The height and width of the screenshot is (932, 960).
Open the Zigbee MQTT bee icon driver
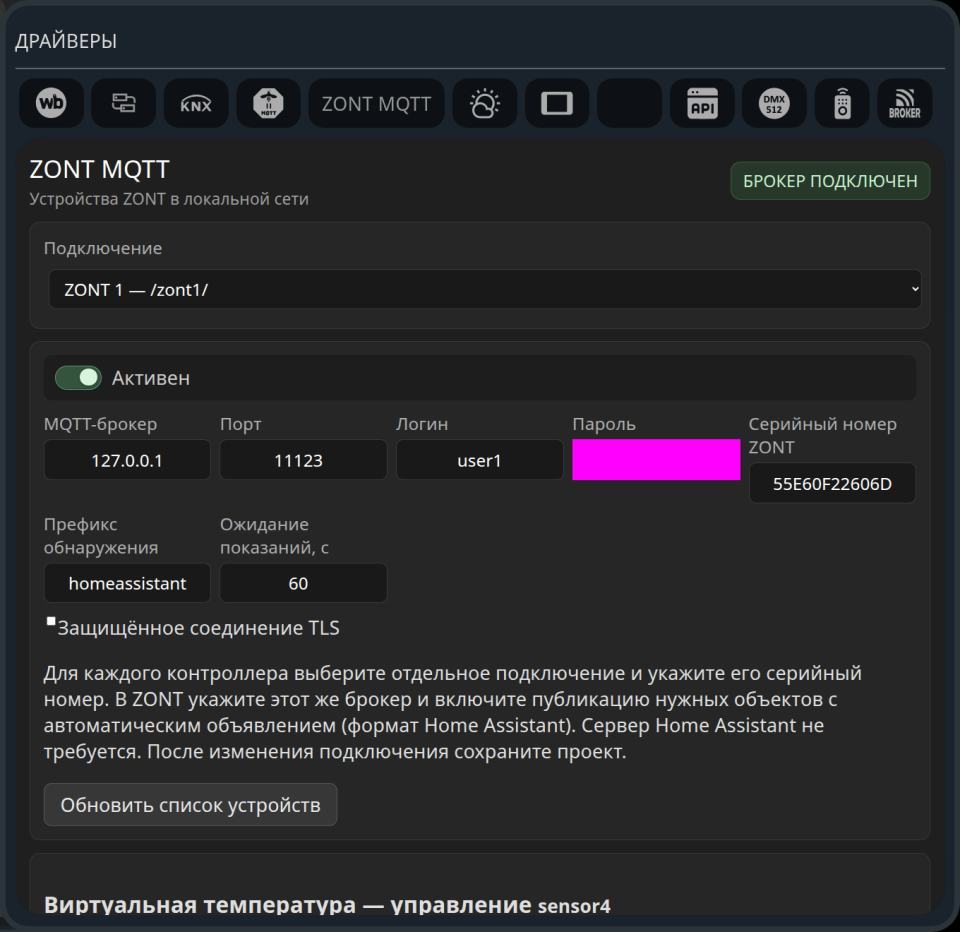268,103
